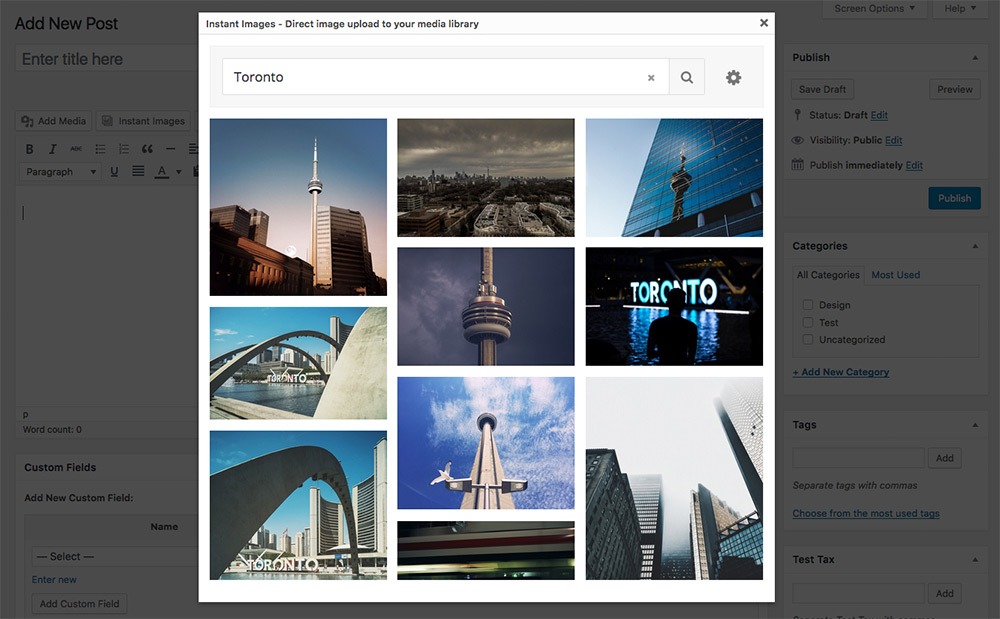Check the Uncategorized category
The image size is (1000, 619).
click(x=808, y=339)
